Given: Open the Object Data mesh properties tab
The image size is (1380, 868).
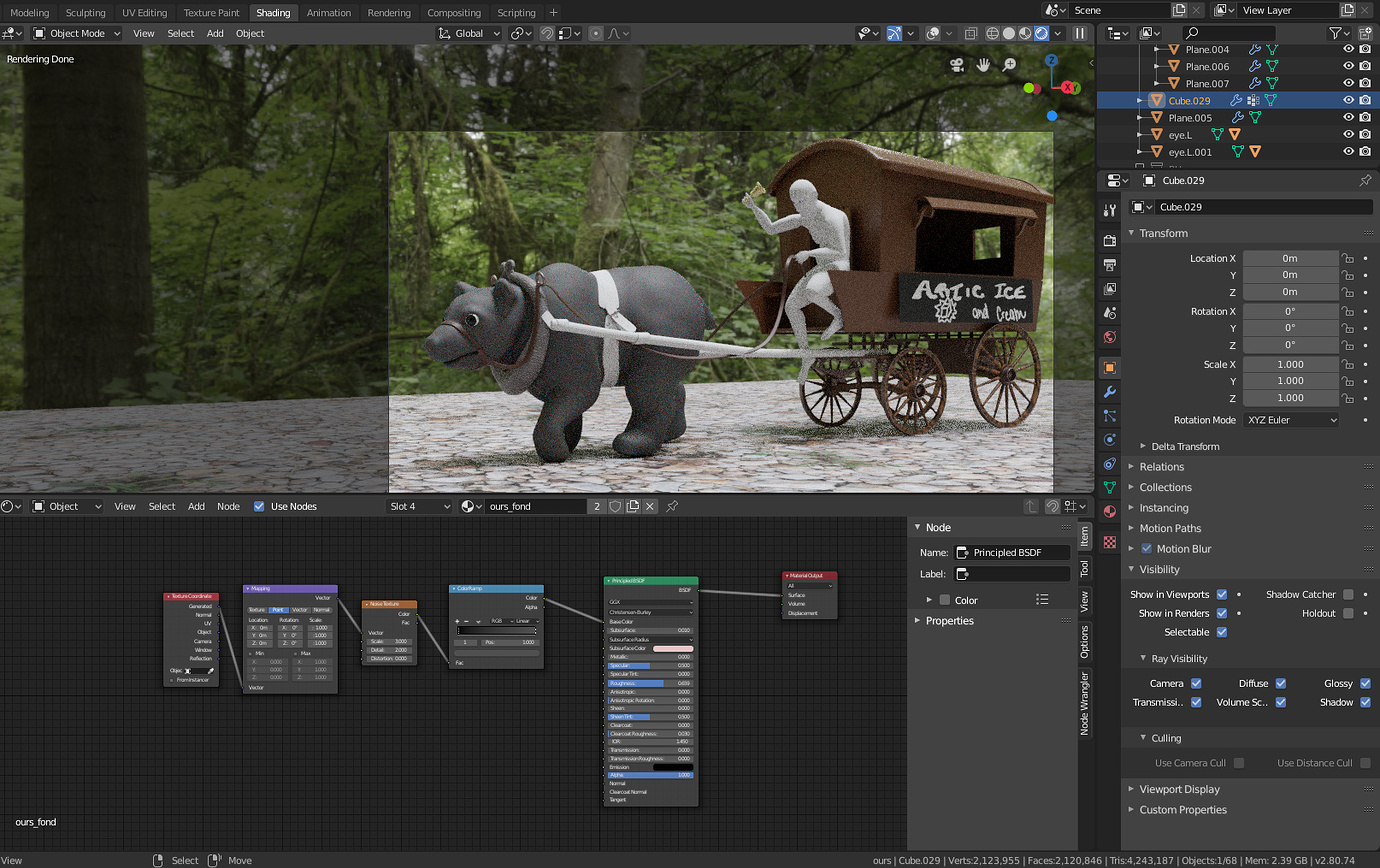Looking at the screenshot, I should [x=1109, y=487].
